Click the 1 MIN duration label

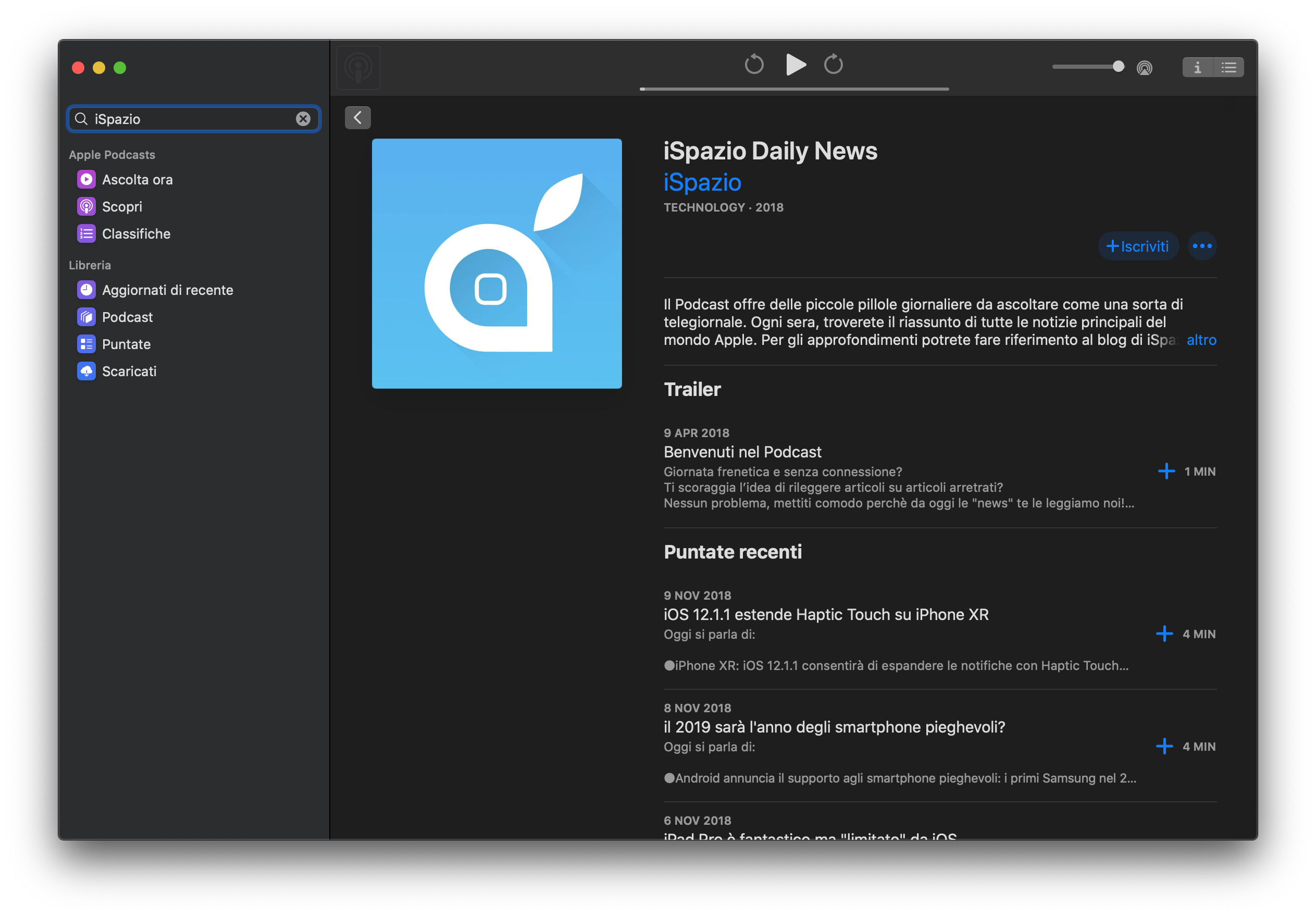[x=1200, y=471]
